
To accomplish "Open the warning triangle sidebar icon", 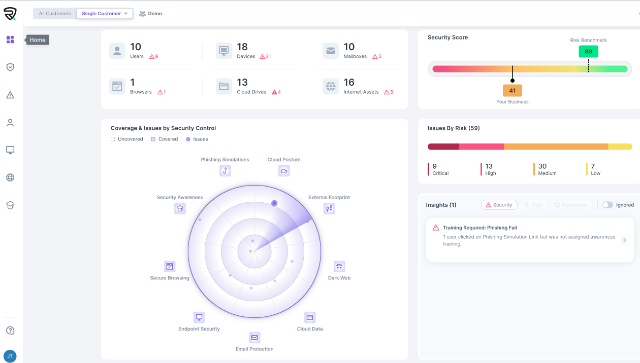I will point(10,95).
